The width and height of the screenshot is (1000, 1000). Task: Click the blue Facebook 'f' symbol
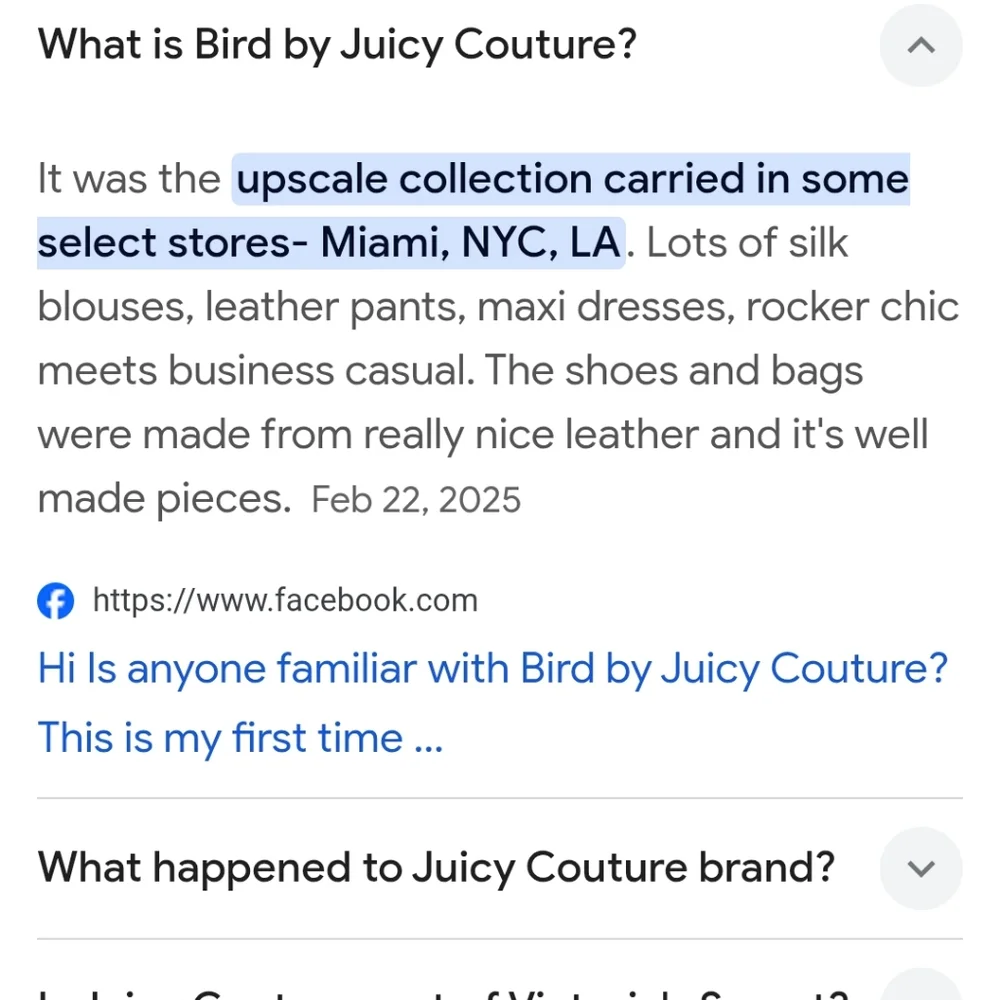[x=56, y=601]
